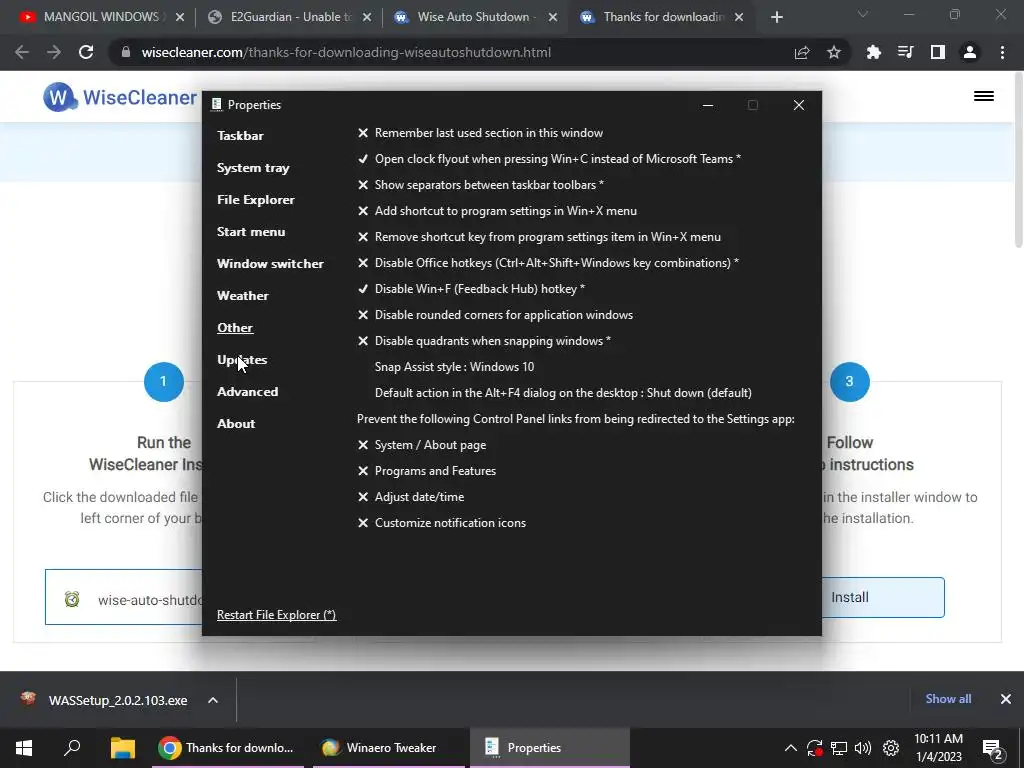Viewport: 1024px width, 768px height.
Task: Click the taskbar volume speaker icon
Action: point(863,748)
